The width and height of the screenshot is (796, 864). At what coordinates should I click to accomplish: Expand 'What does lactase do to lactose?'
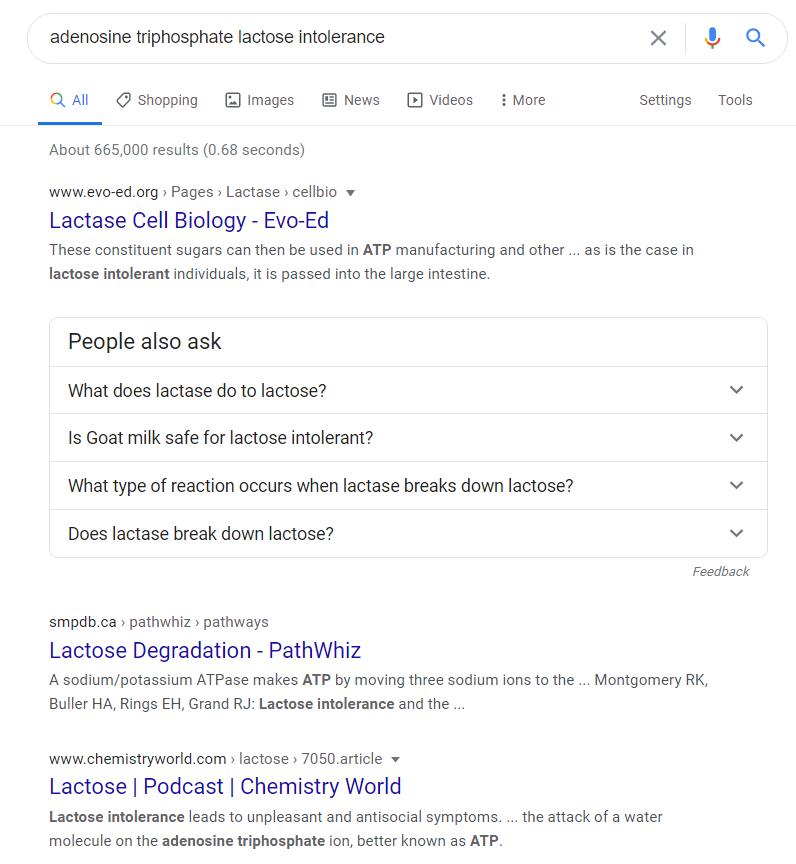tap(736, 390)
